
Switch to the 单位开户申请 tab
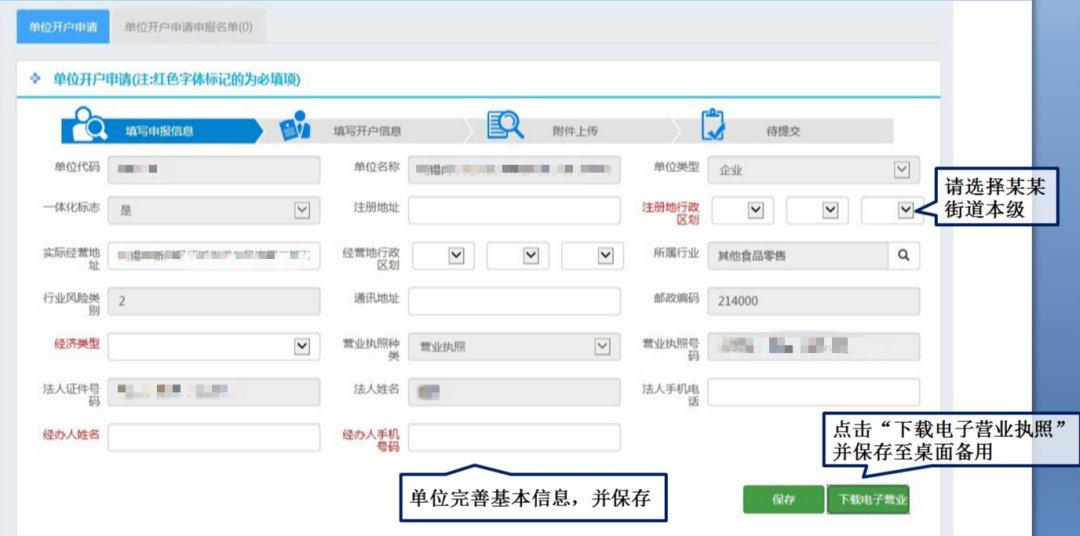63,28
